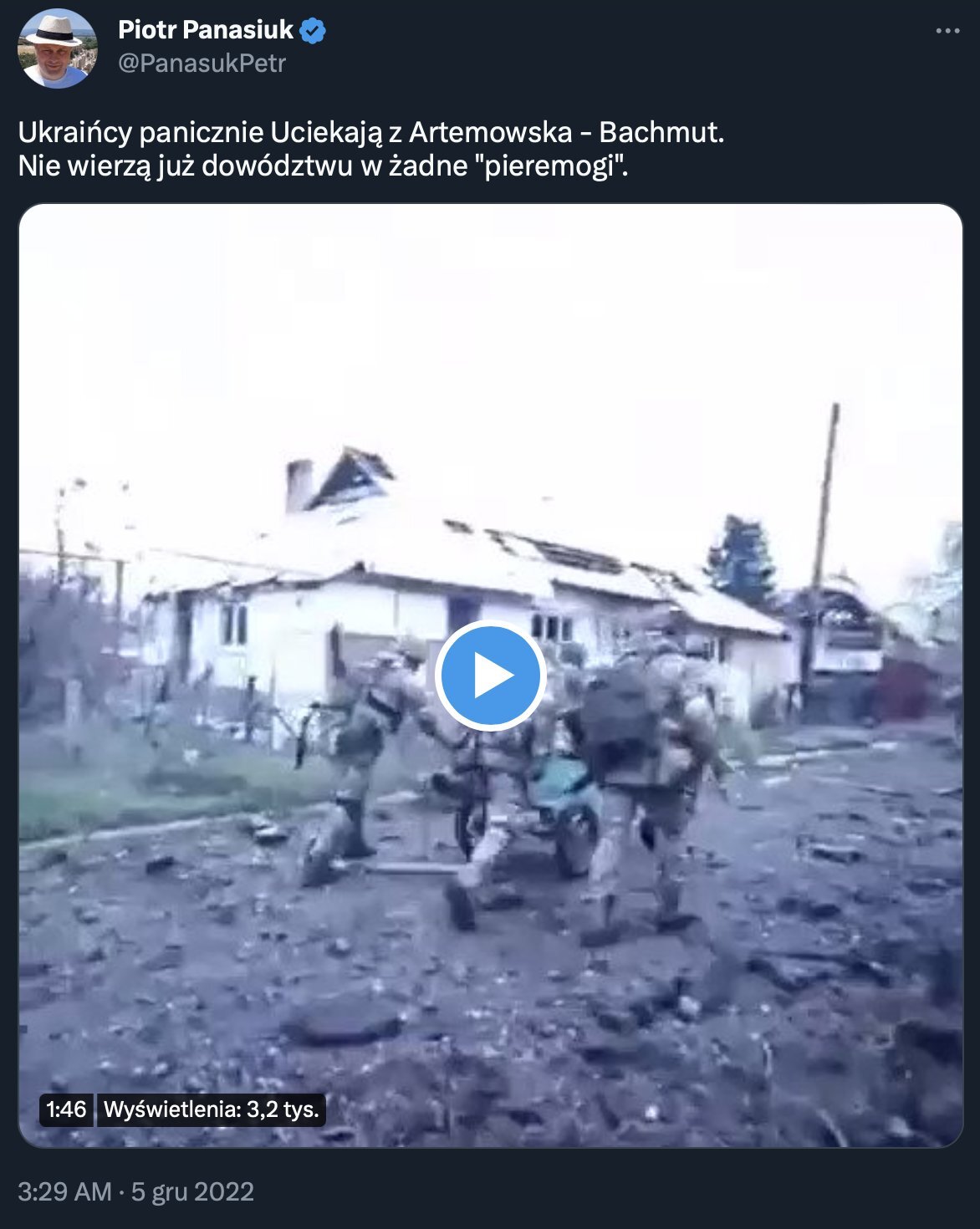Click the blue verified badge icon

click(x=313, y=31)
